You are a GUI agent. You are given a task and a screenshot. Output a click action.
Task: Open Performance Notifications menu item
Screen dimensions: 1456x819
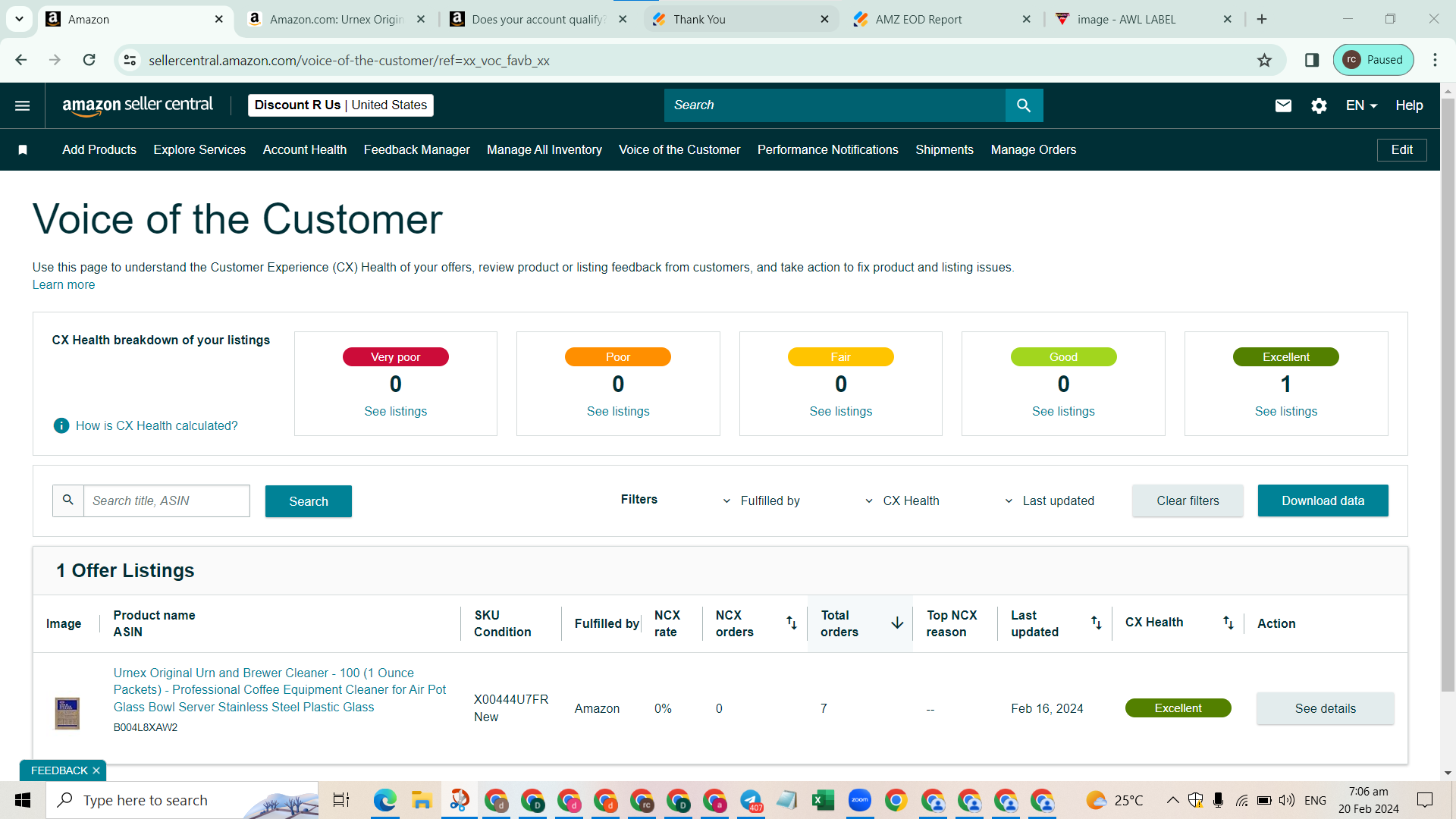(827, 150)
